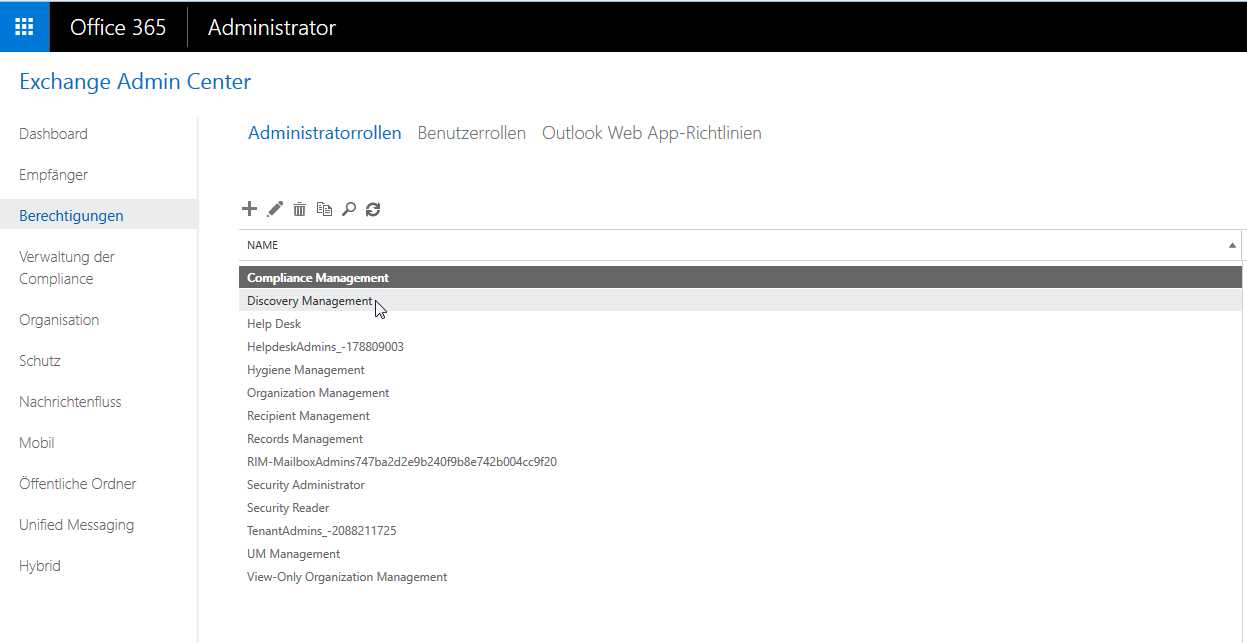Select Hygiene Management in the list
The width and height of the screenshot is (1247, 643).
click(306, 369)
